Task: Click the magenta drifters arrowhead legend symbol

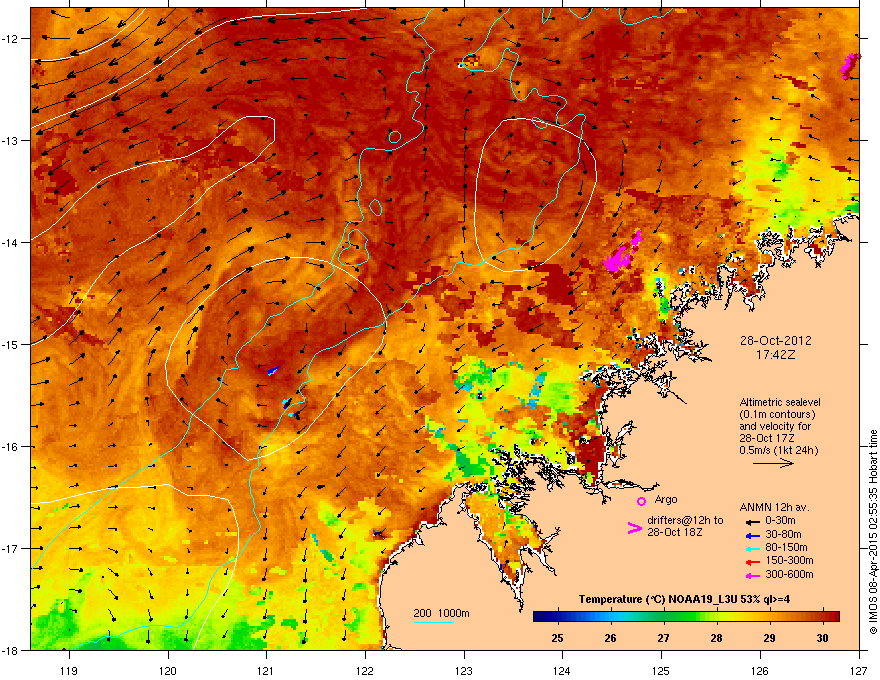Action: tap(634, 528)
